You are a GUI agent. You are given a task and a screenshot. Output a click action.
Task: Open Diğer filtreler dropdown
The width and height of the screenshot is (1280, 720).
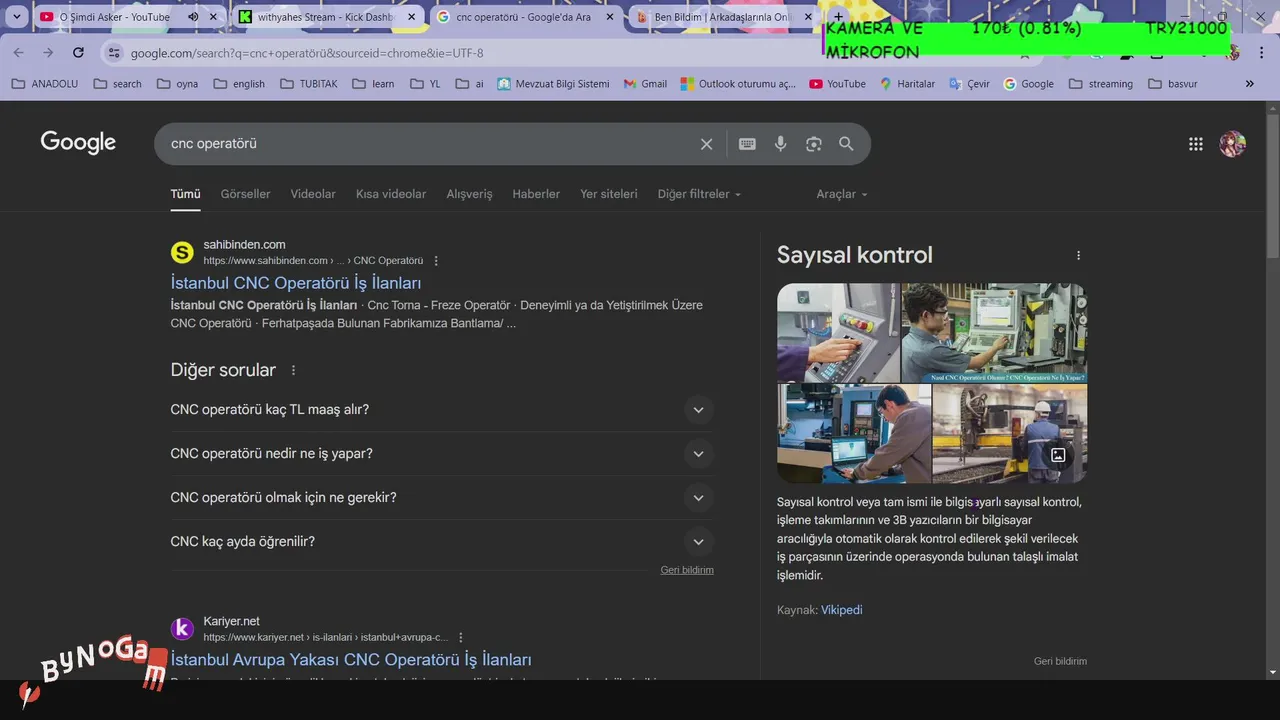pyautogui.click(x=699, y=194)
